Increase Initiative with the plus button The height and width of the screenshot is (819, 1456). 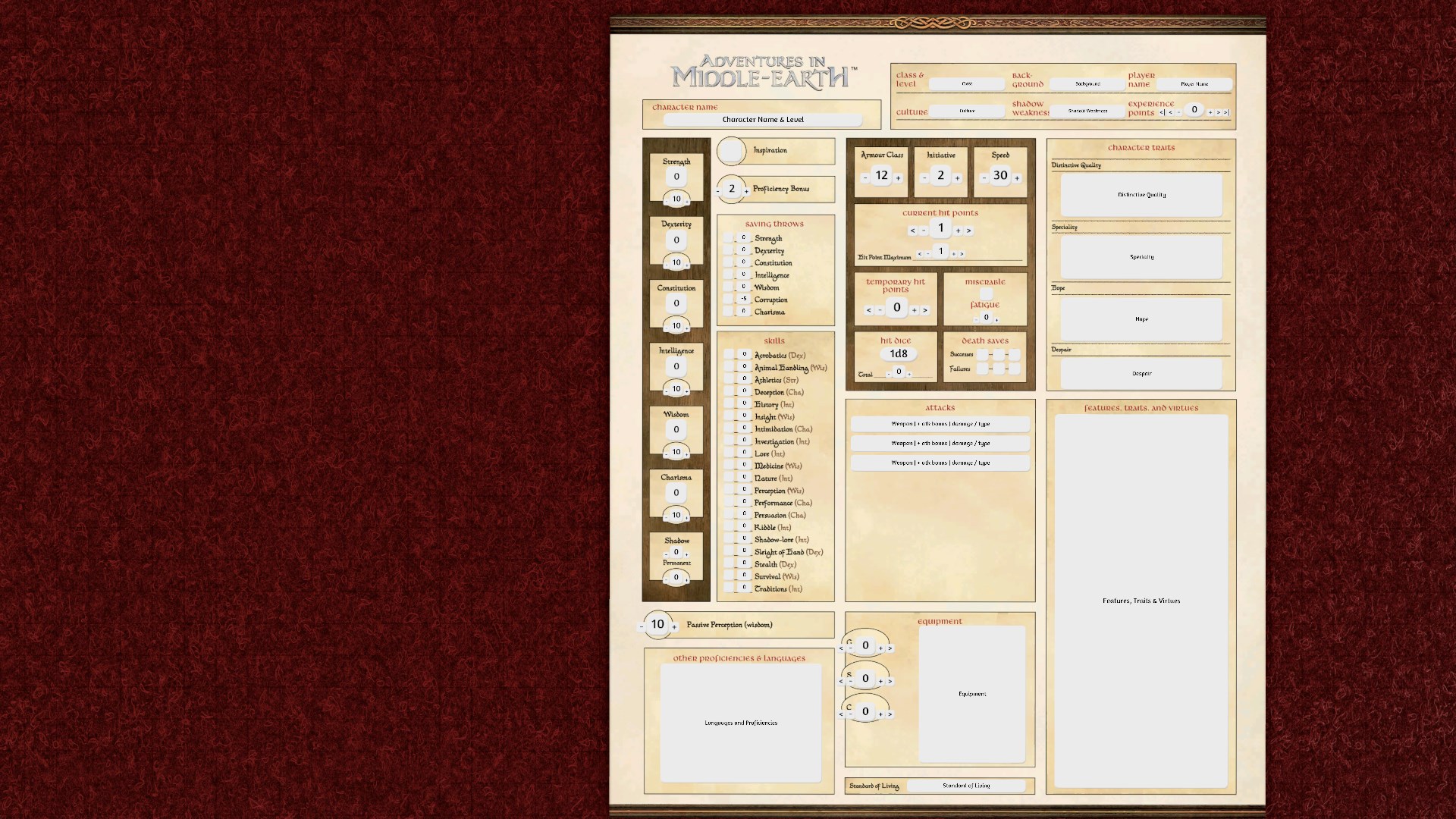coord(958,178)
